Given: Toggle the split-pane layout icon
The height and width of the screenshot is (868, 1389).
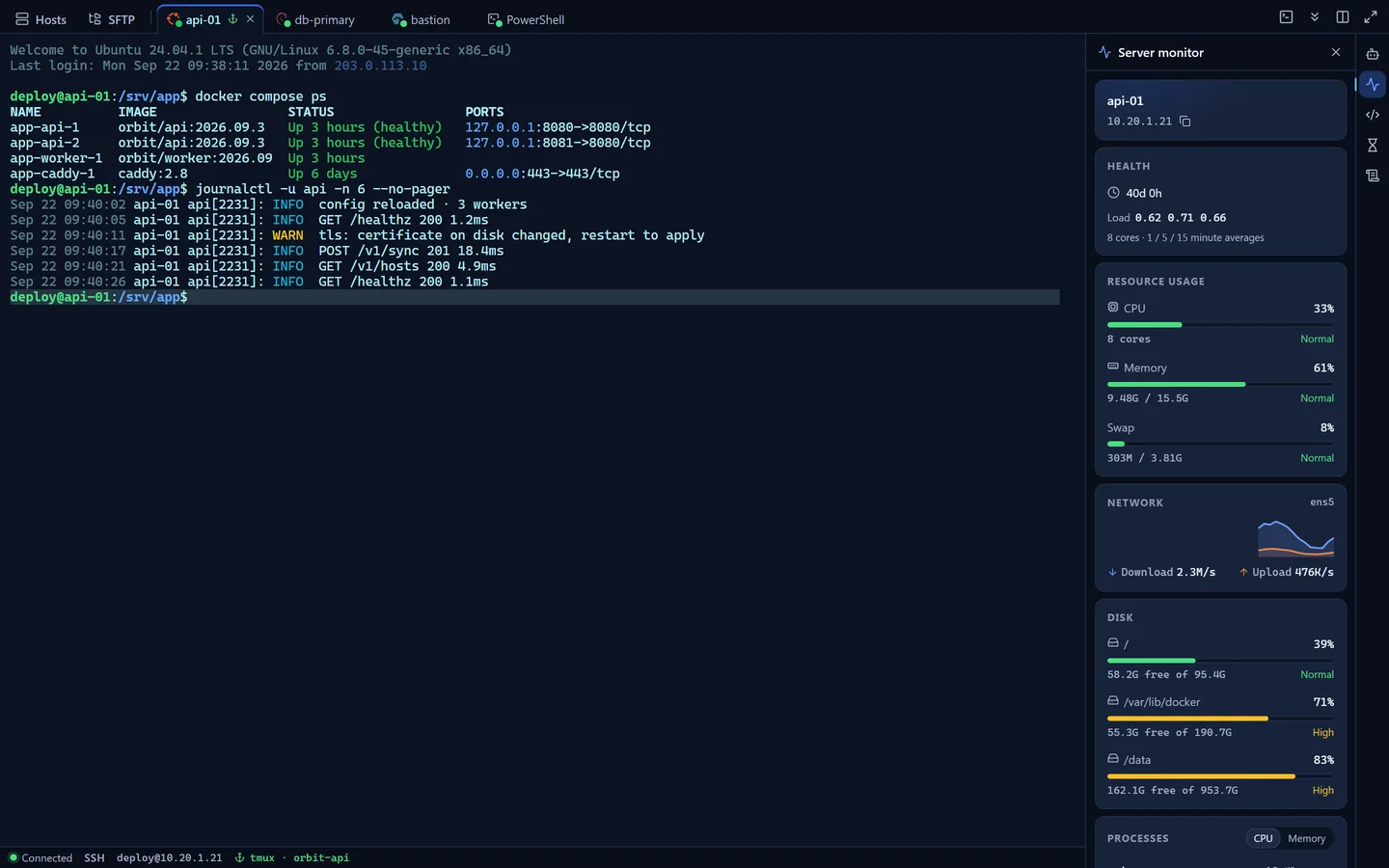Looking at the screenshot, I should 1342,17.
